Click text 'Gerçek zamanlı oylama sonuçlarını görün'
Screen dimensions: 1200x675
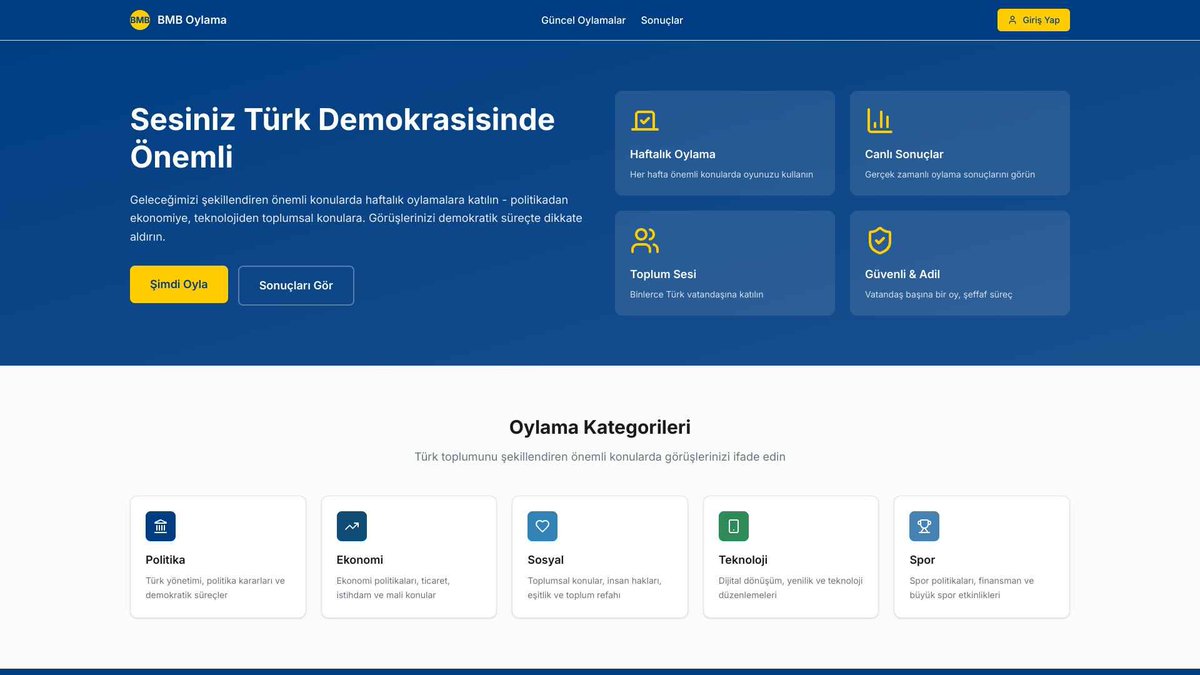pos(950,175)
